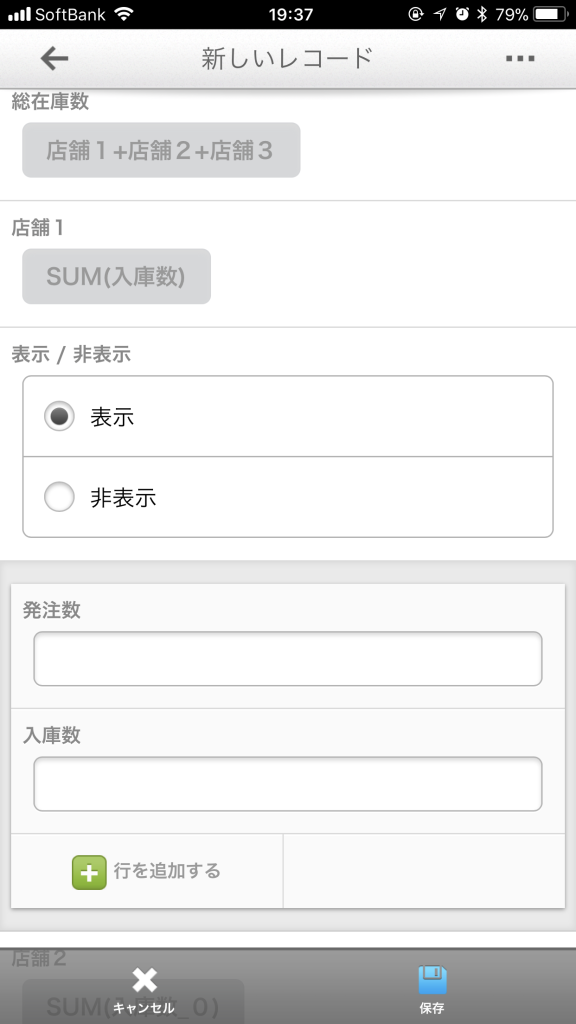Tap the white X cancel icon
This screenshot has width=576, height=1024.
[144, 980]
